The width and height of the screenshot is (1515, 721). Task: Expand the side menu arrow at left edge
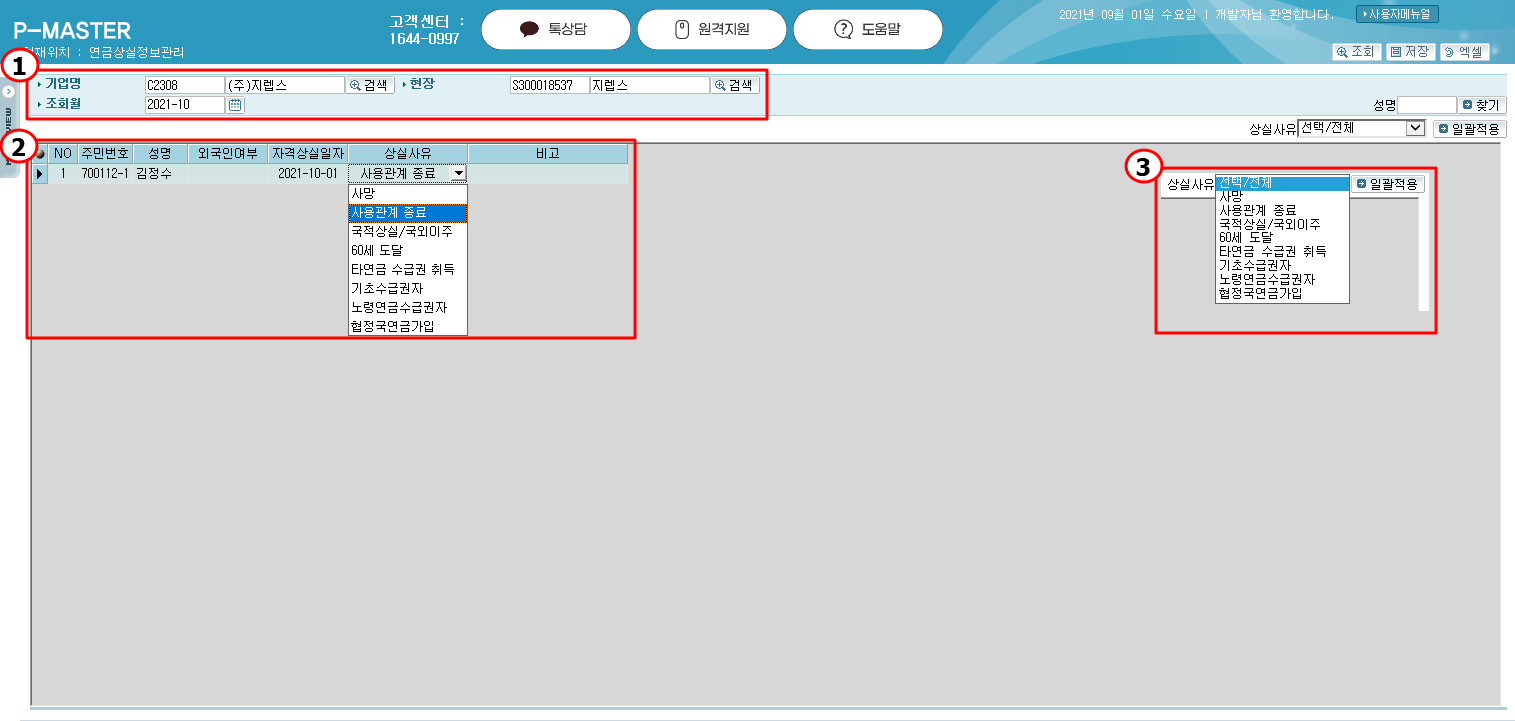tap(8, 91)
